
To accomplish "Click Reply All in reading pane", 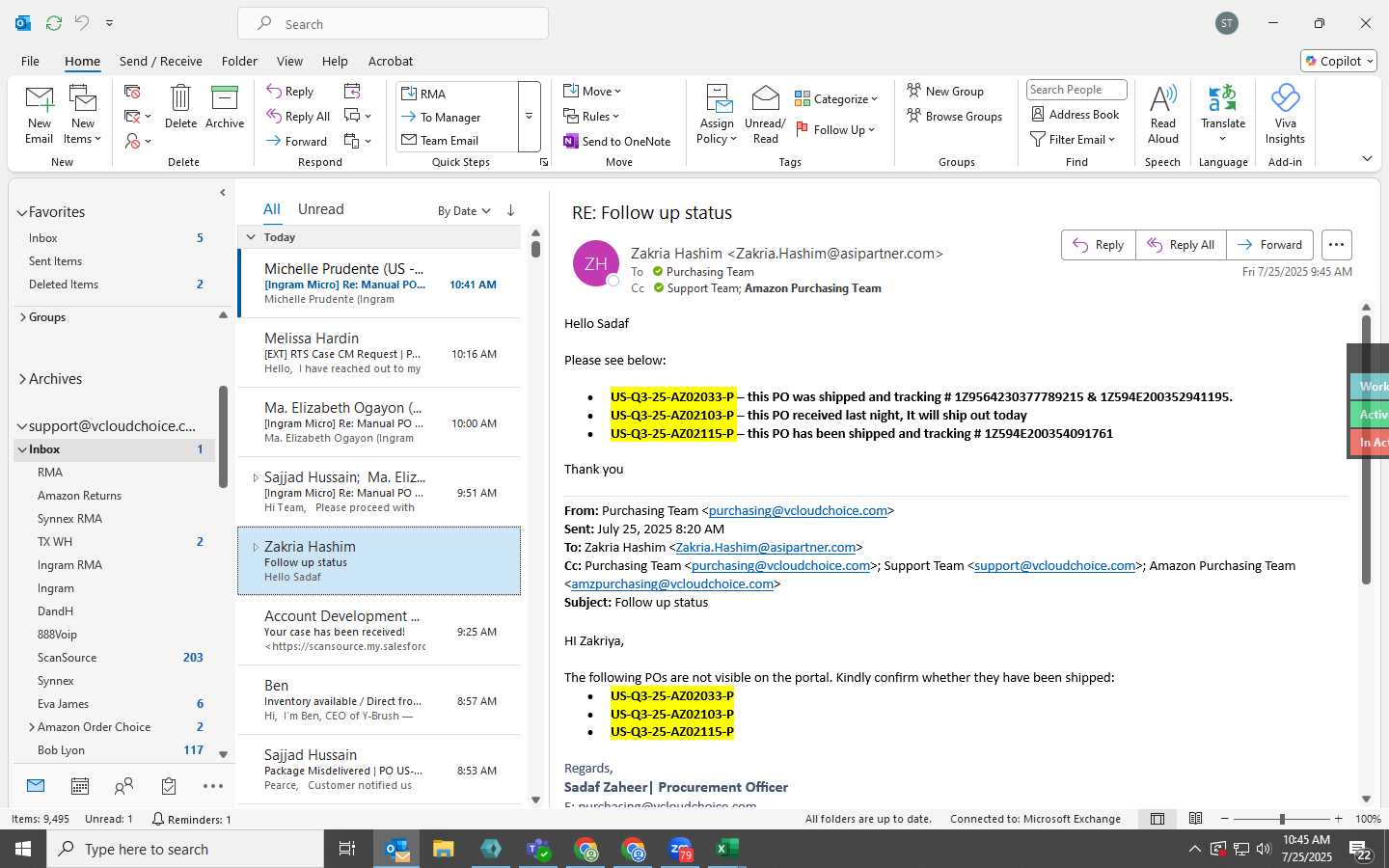I will [x=1181, y=245].
